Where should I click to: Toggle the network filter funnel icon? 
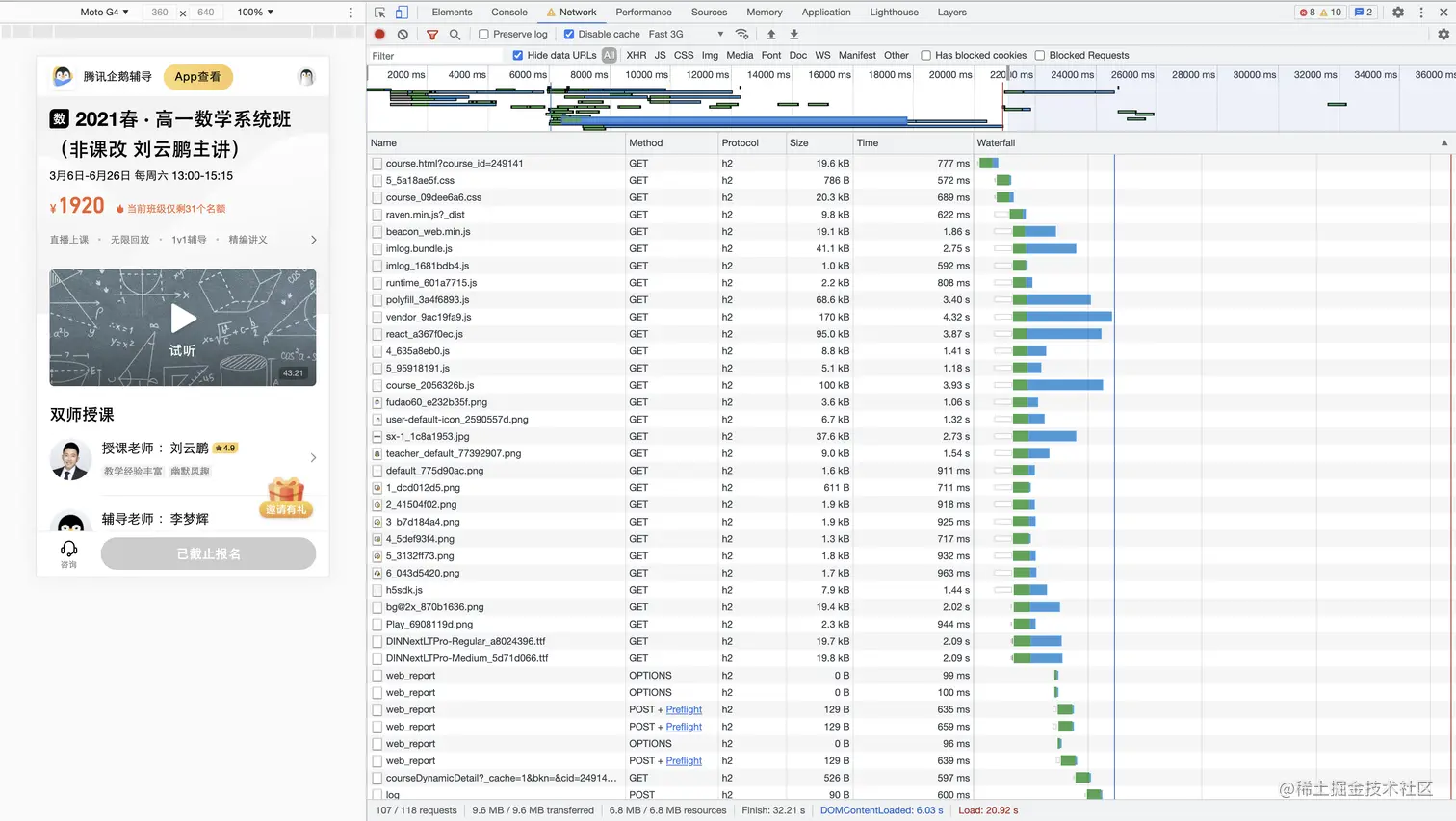coord(432,34)
